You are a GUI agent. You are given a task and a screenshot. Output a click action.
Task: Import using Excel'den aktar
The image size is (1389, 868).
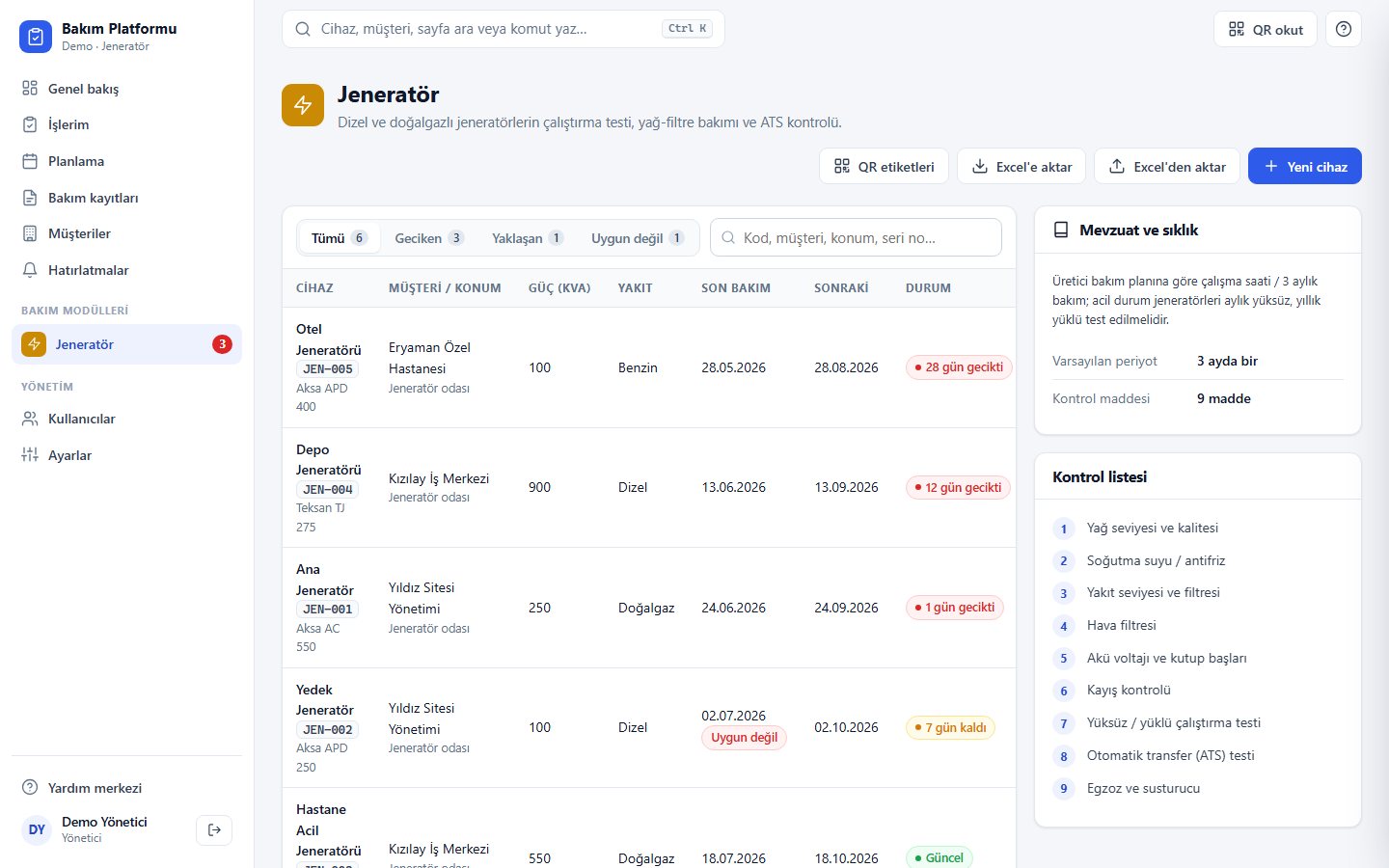1167,166
